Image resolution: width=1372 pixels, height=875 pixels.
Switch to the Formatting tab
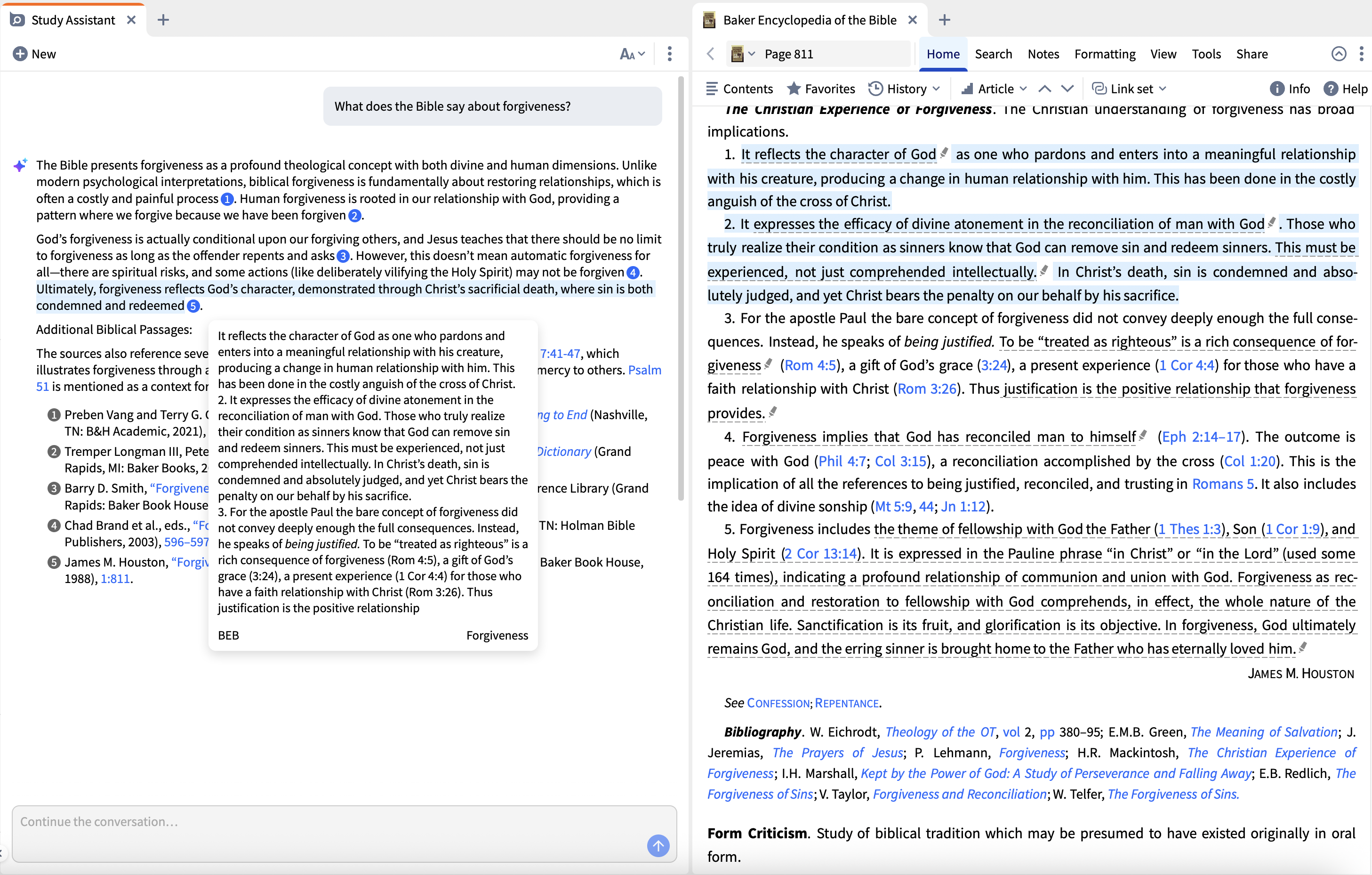pos(1104,54)
